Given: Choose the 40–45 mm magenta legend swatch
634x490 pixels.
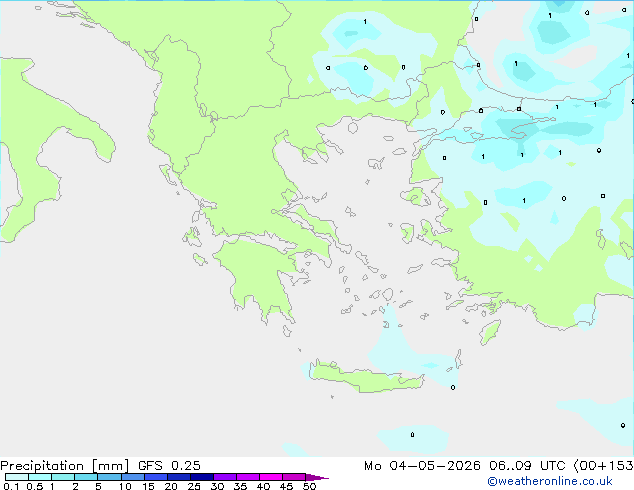Looking at the screenshot, I should point(271,477).
